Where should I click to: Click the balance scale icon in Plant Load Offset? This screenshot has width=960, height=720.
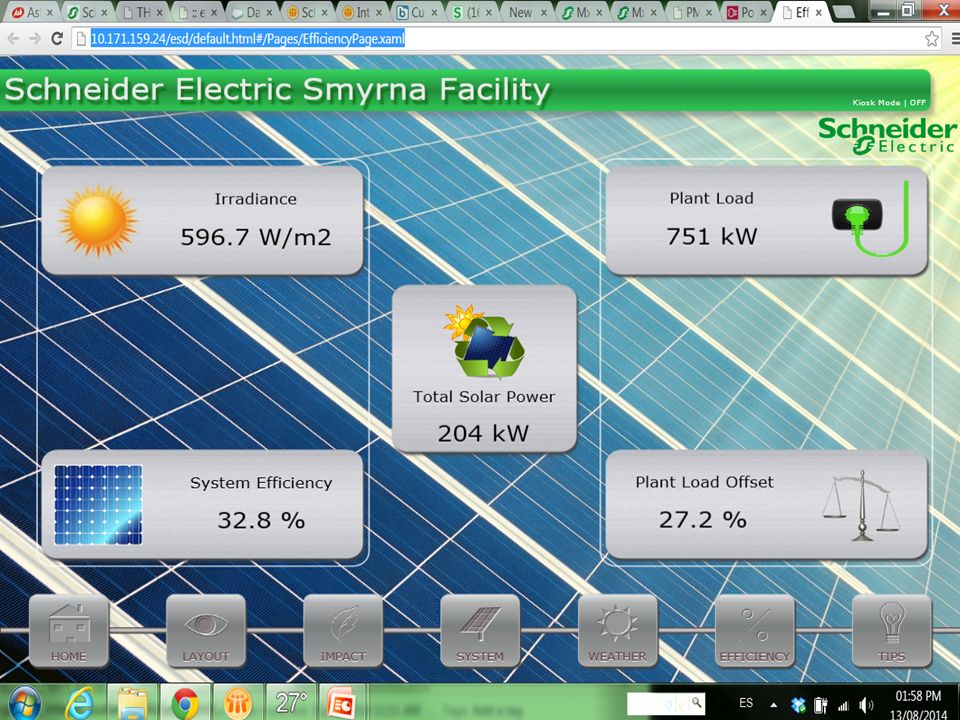tap(861, 506)
